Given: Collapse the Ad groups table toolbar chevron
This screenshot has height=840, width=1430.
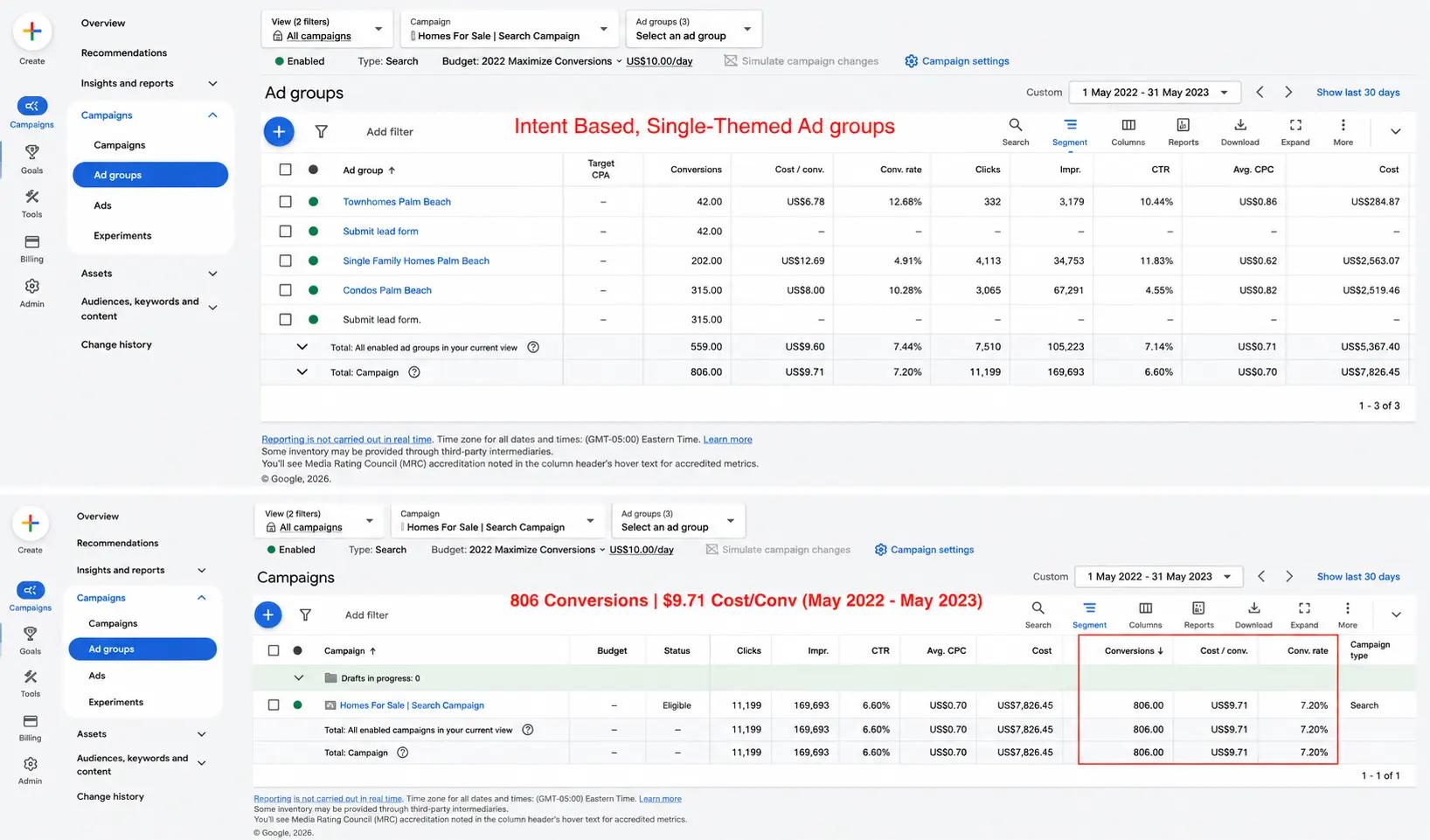Looking at the screenshot, I should pos(1395,131).
